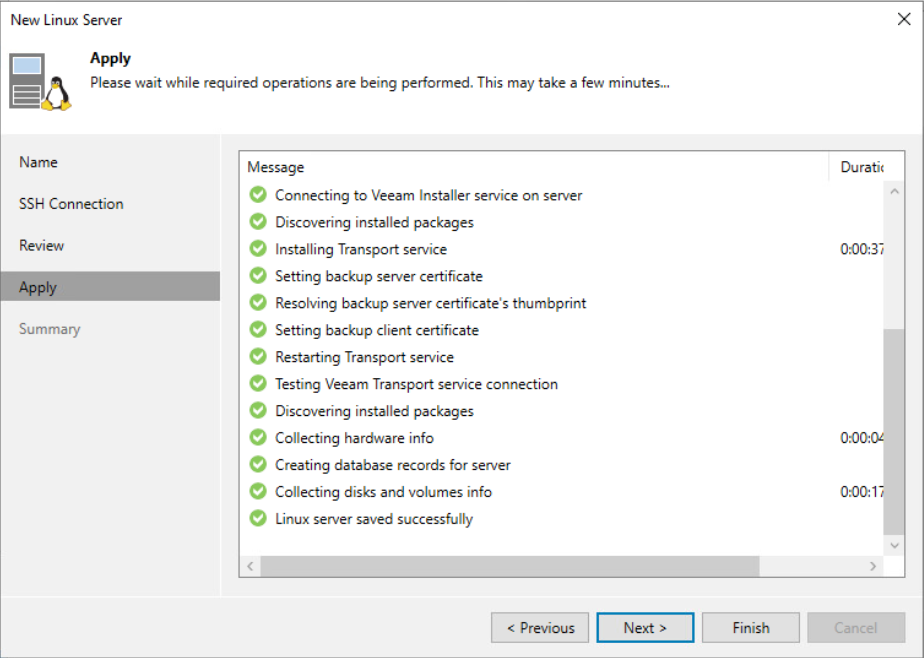The image size is (924, 658).
Task: Click the check beside Testing Veeam Transport service connection
Action: (258, 384)
